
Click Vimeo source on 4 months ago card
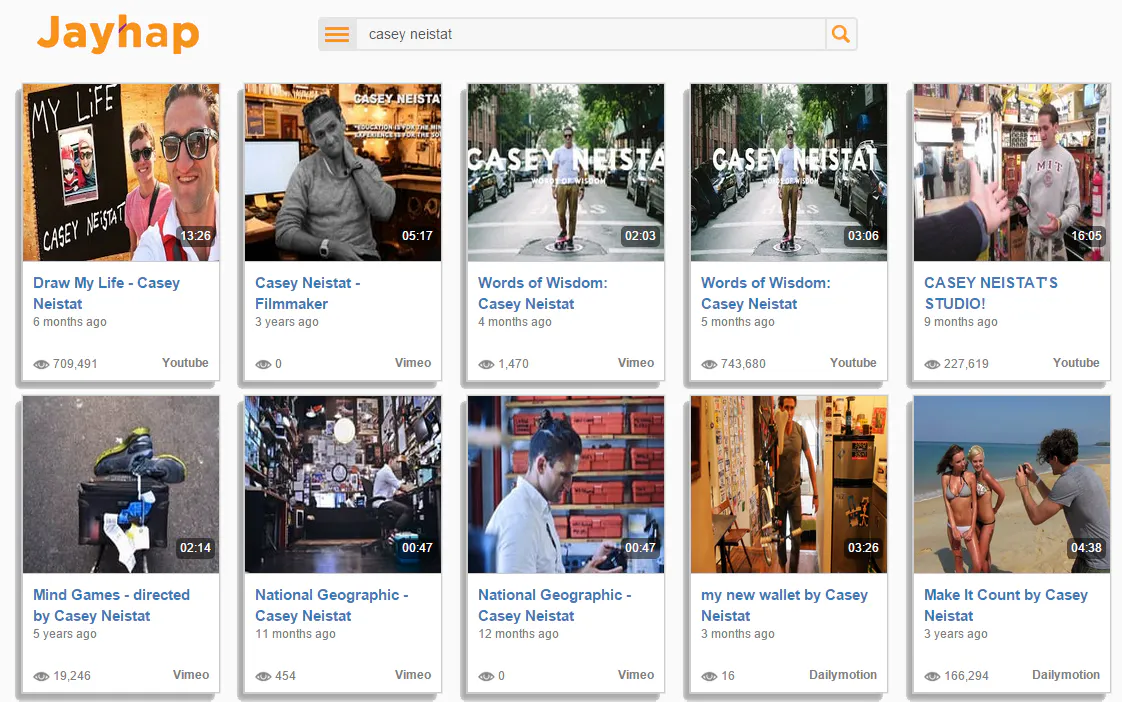pos(636,363)
